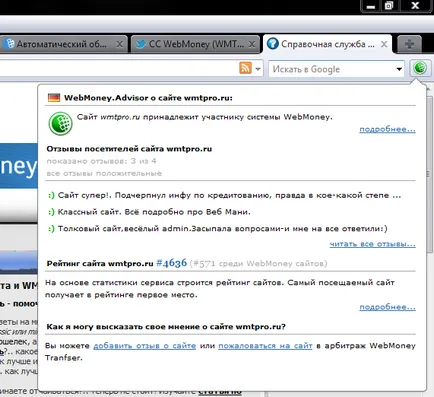The width and height of the screenshot is (434, 397).
Task: Click the Twitter bird tab favicon
Action: point(141,44)
